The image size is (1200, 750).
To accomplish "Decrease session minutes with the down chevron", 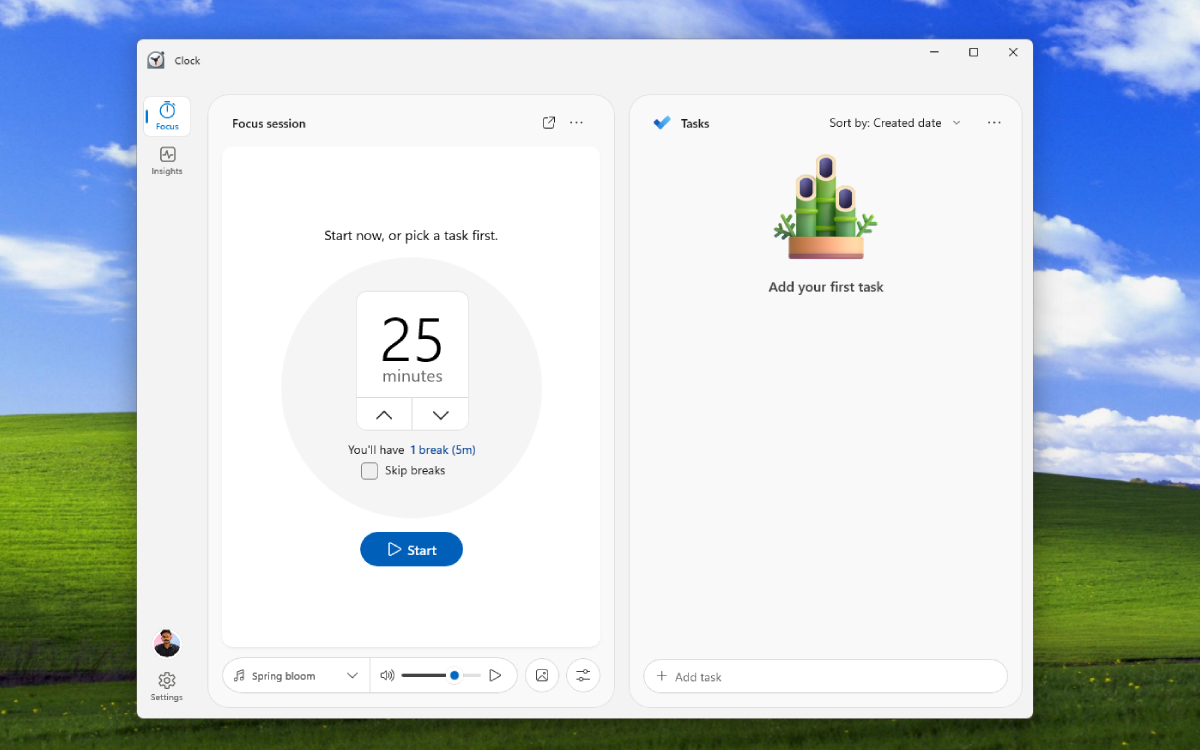I will pos(439,413).
